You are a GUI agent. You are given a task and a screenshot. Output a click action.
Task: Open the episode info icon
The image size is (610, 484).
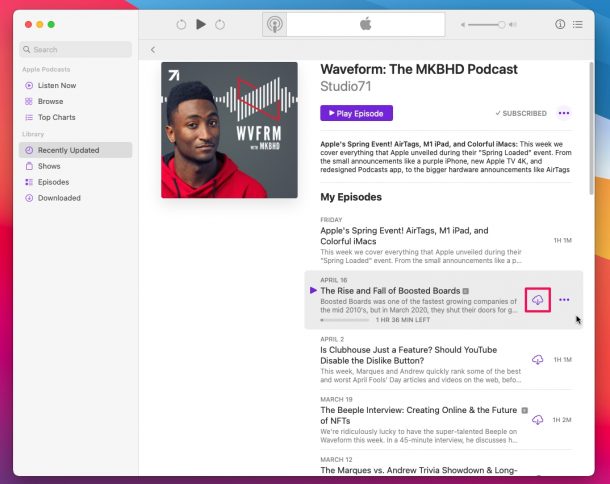pyautogui.click(x=559, y=24)
